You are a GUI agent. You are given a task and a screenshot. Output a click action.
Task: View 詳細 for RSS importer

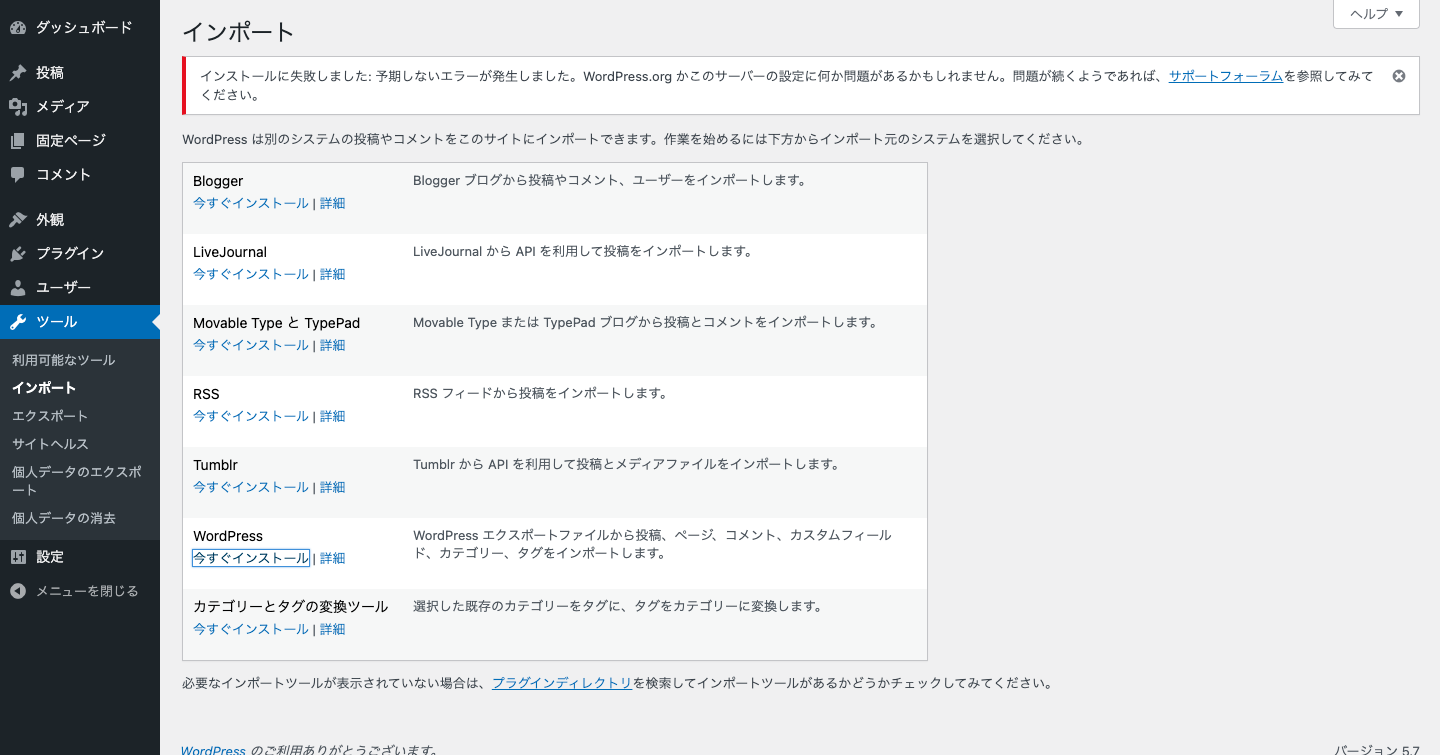click(x=332, y=416)
